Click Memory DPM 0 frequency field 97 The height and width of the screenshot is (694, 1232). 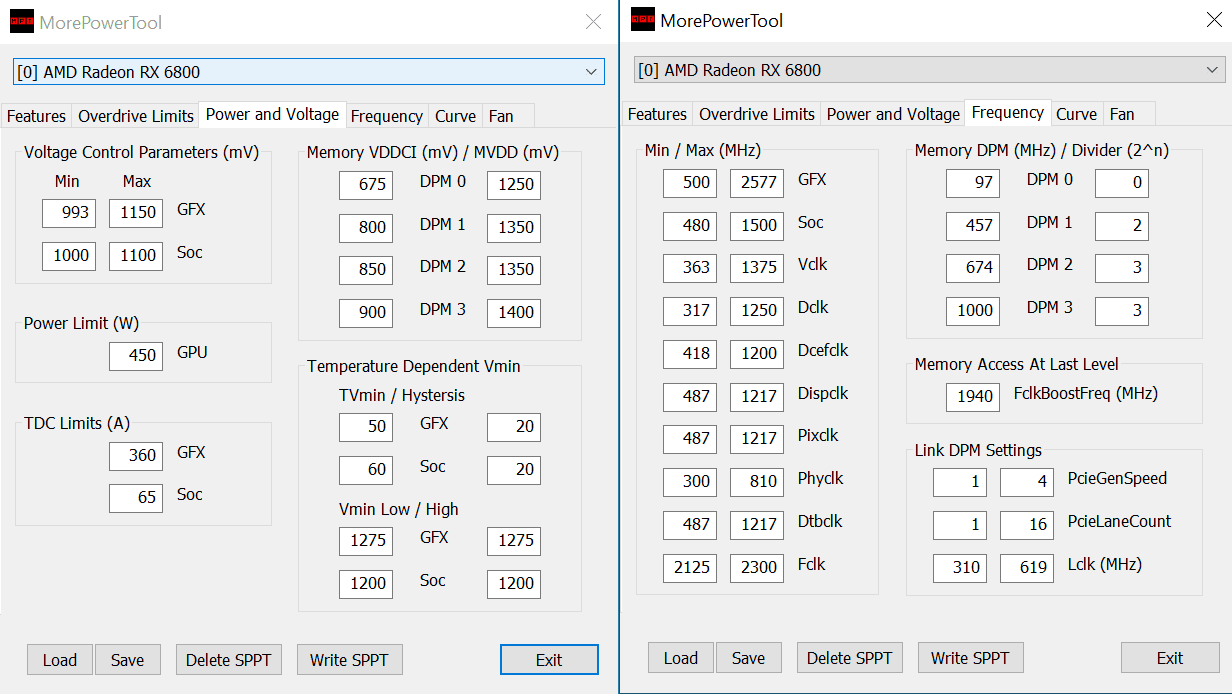(973, 183)
